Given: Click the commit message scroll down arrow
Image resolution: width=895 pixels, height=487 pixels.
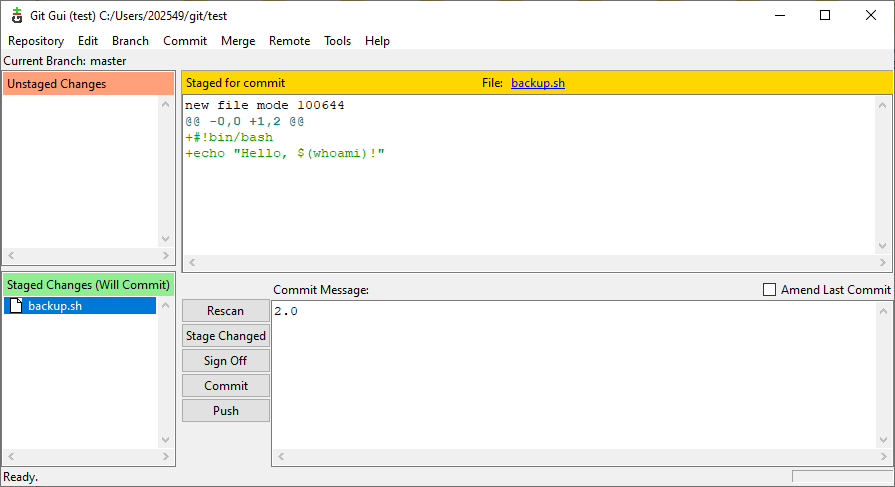Looking at the screenshot, I should 884,440.
